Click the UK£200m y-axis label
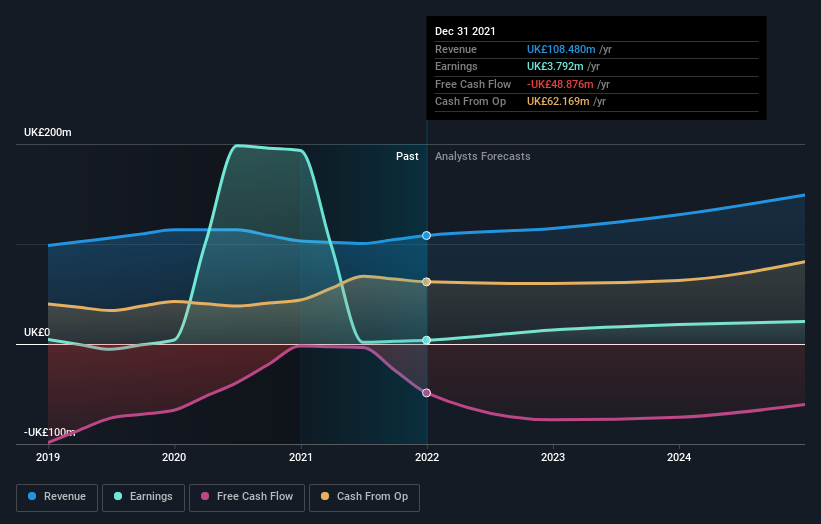821x524 pixels. (48, 132)
